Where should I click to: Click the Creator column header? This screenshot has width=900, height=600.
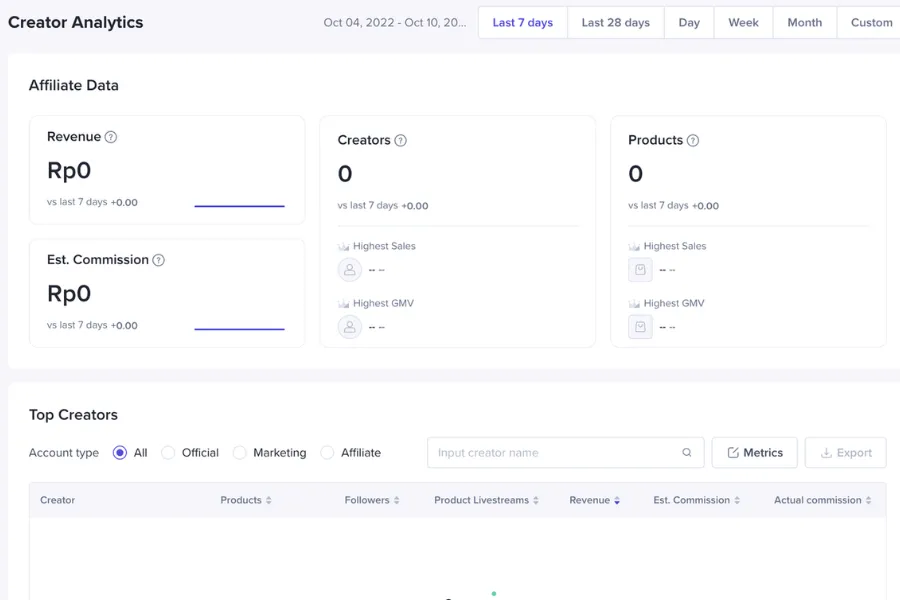click(57, 500)
